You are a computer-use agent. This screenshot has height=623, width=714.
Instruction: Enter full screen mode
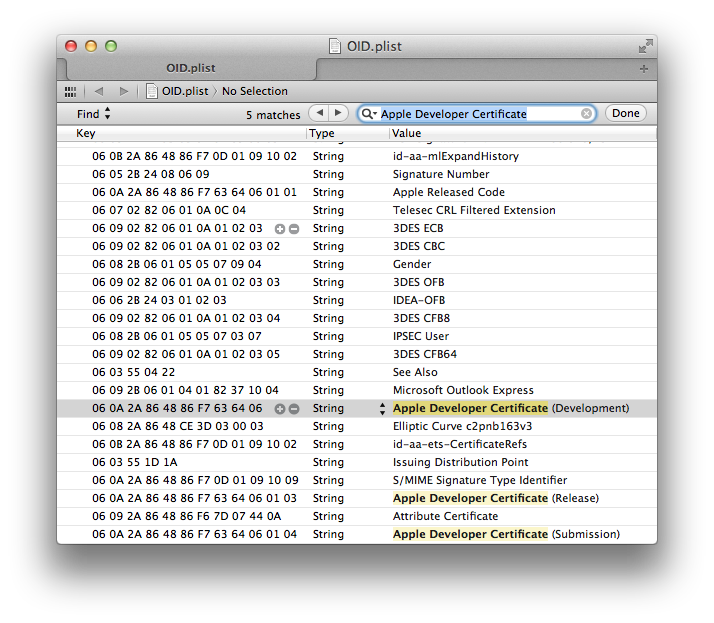645,46
